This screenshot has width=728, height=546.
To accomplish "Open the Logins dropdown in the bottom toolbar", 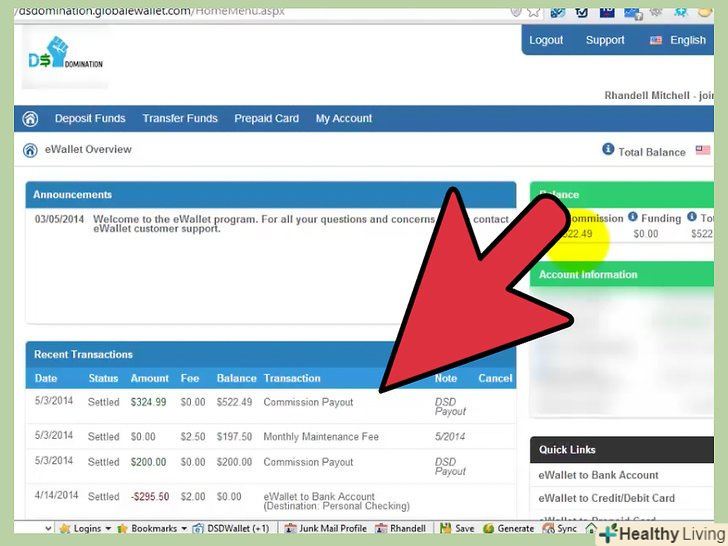I will pos(85,528).
